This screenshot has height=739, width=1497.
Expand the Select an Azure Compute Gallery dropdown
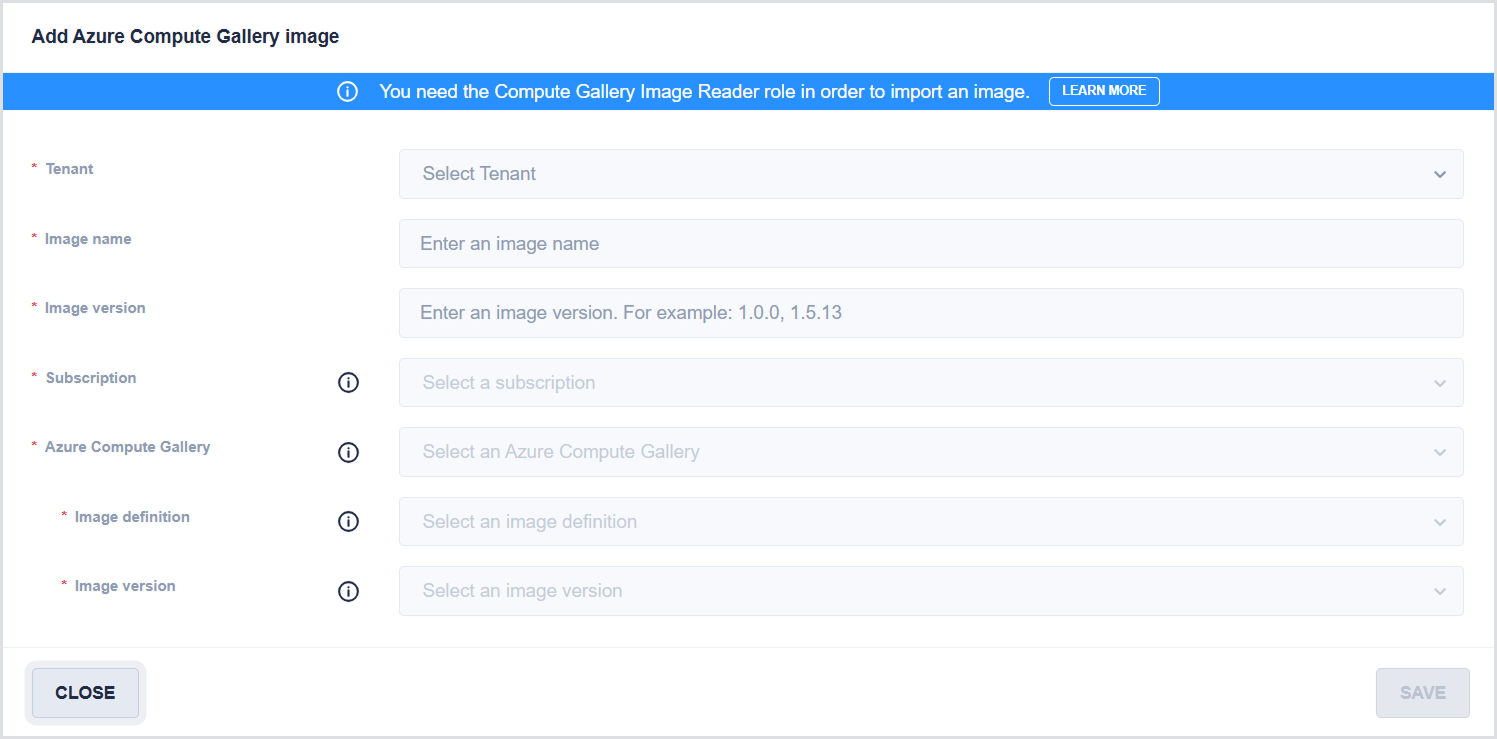coord(930,452)
